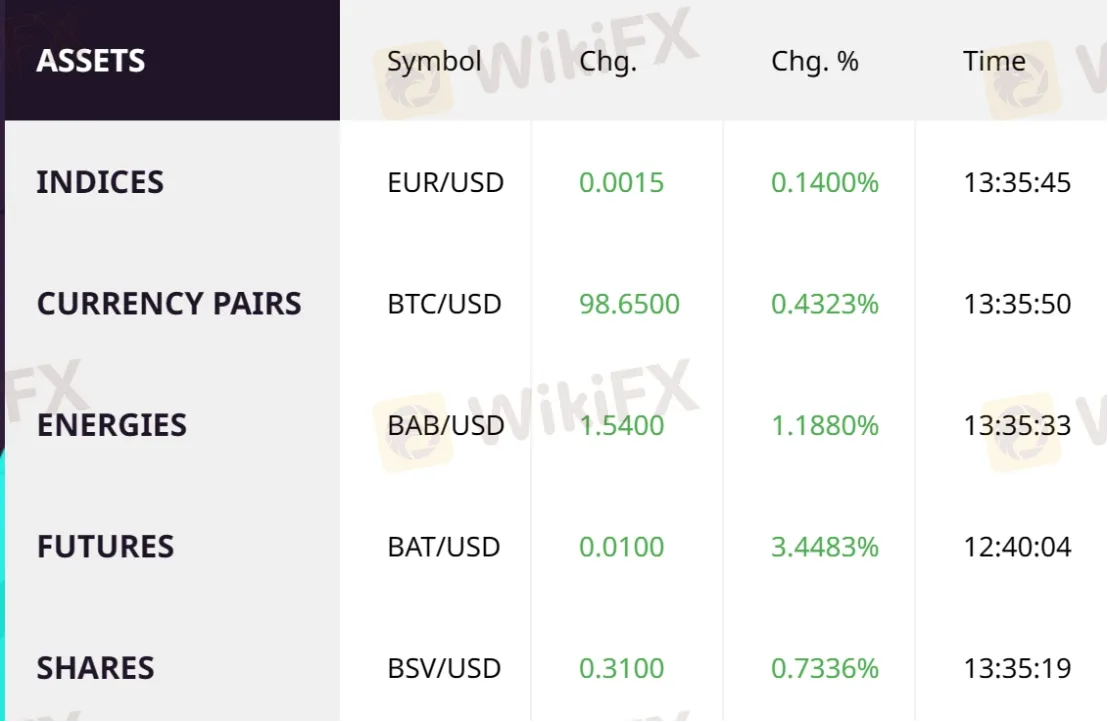Image resolution: width=1108 pixels, height=722 pixels.
Task: Switch to CURRENCY PAIRS category
Action: (169, 304)
